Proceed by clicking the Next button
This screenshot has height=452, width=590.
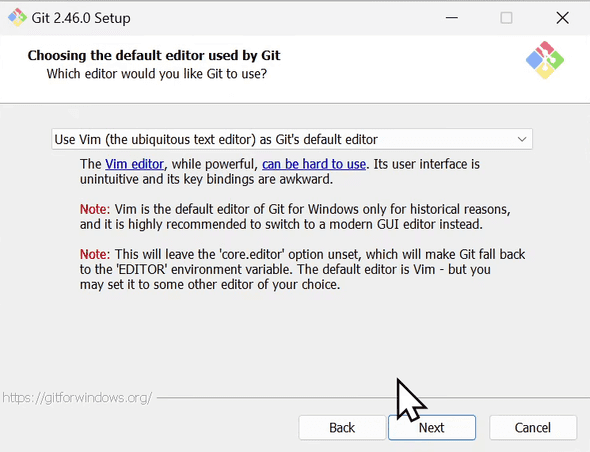(x=432, y=428)
